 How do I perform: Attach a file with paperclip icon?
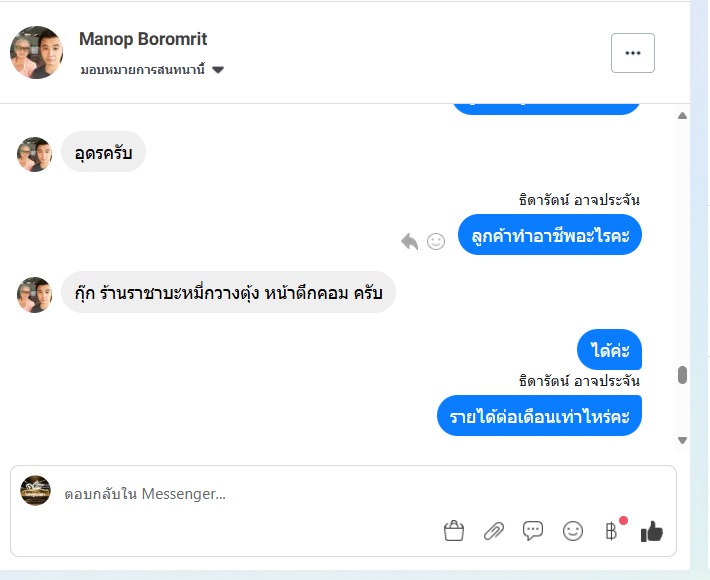[x=493, y=531]
